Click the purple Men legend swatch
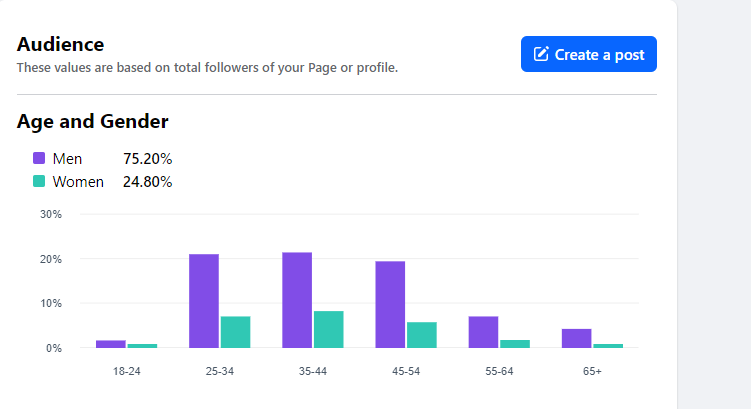751x409 pixels. [39, 158]
